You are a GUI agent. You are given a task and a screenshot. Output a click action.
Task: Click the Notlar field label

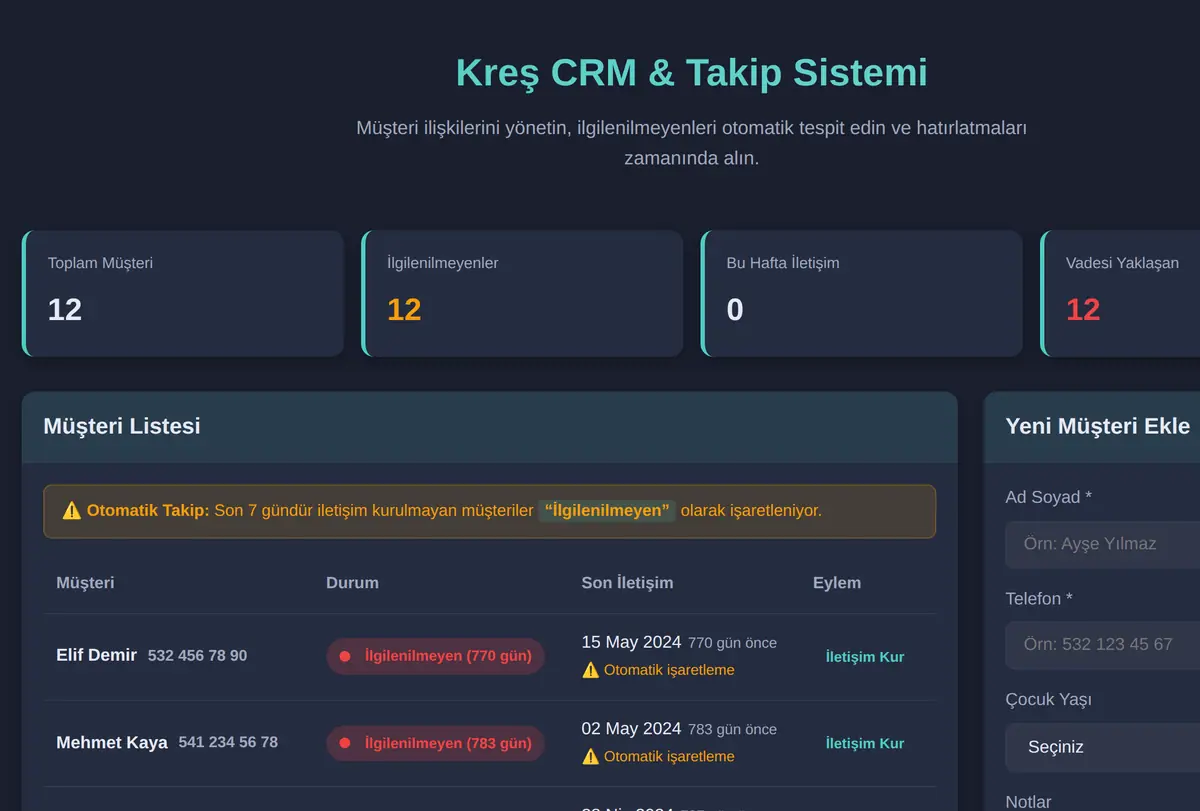pos(1028,801)
